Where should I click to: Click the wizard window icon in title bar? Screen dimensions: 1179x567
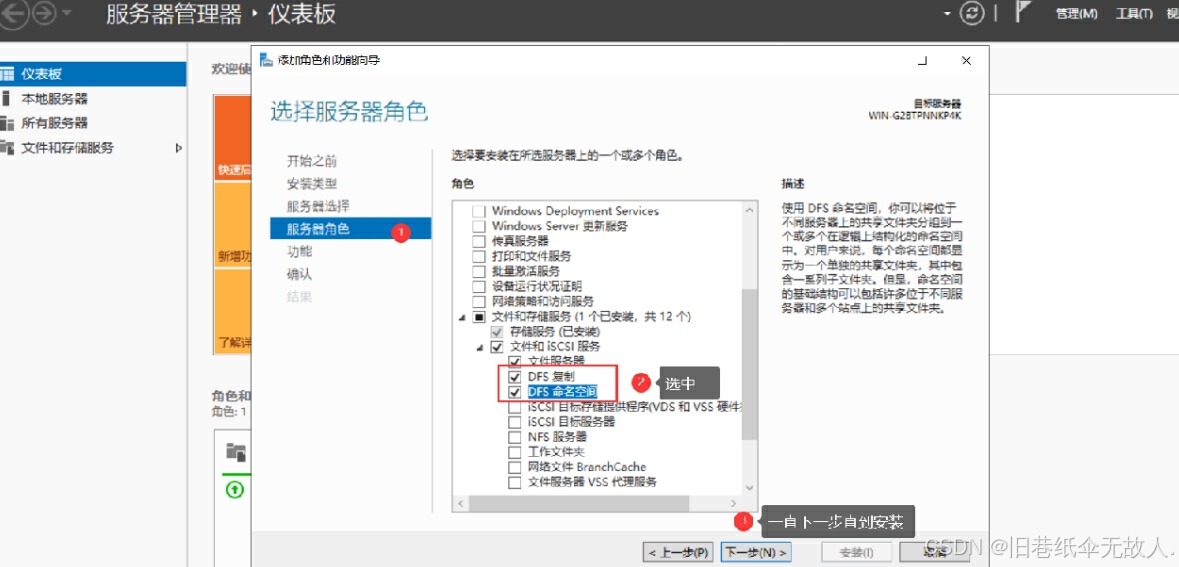coord(266,60)
